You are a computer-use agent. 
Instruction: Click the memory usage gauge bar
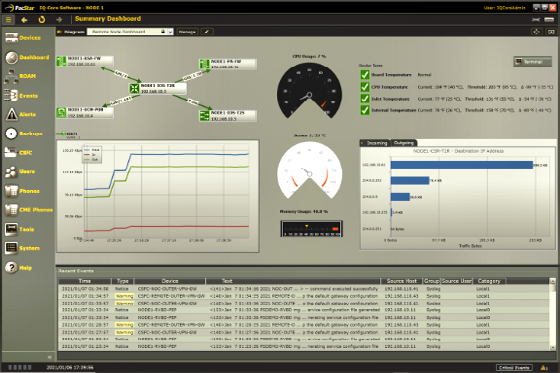point(312,229)
